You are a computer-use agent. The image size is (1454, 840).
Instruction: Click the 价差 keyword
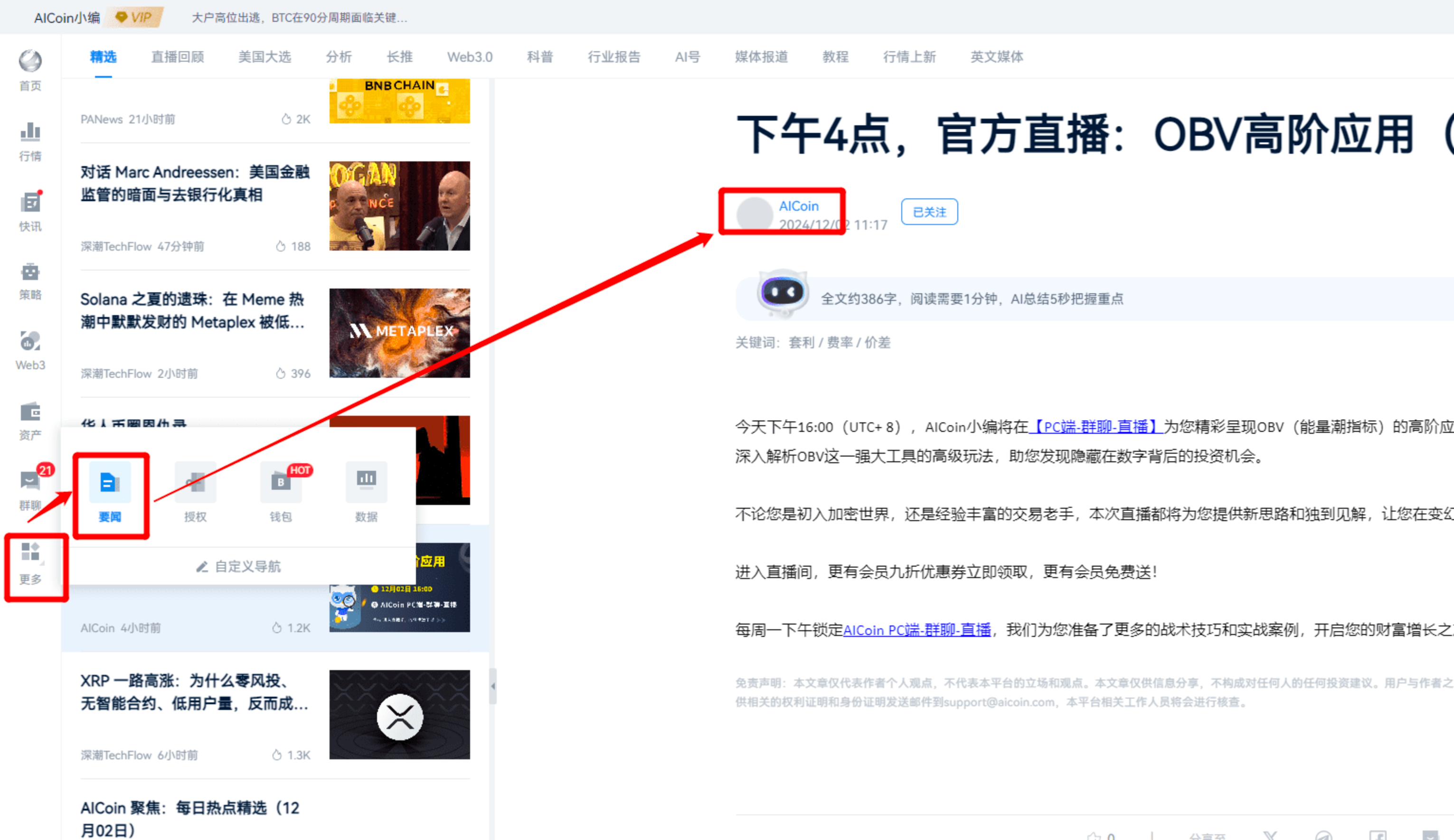[x=878, y=343]
